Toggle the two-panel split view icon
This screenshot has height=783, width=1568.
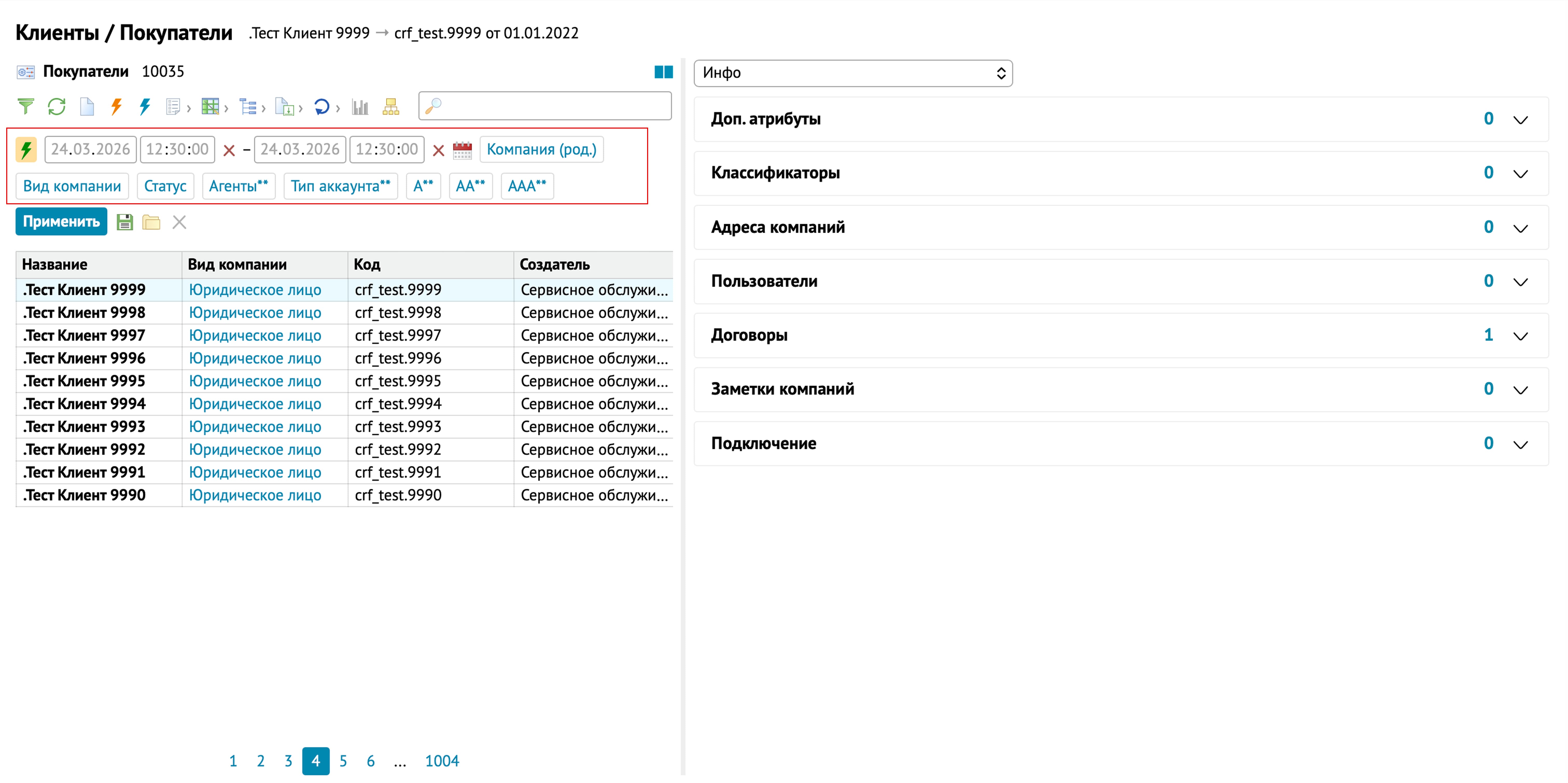point(663,72)
